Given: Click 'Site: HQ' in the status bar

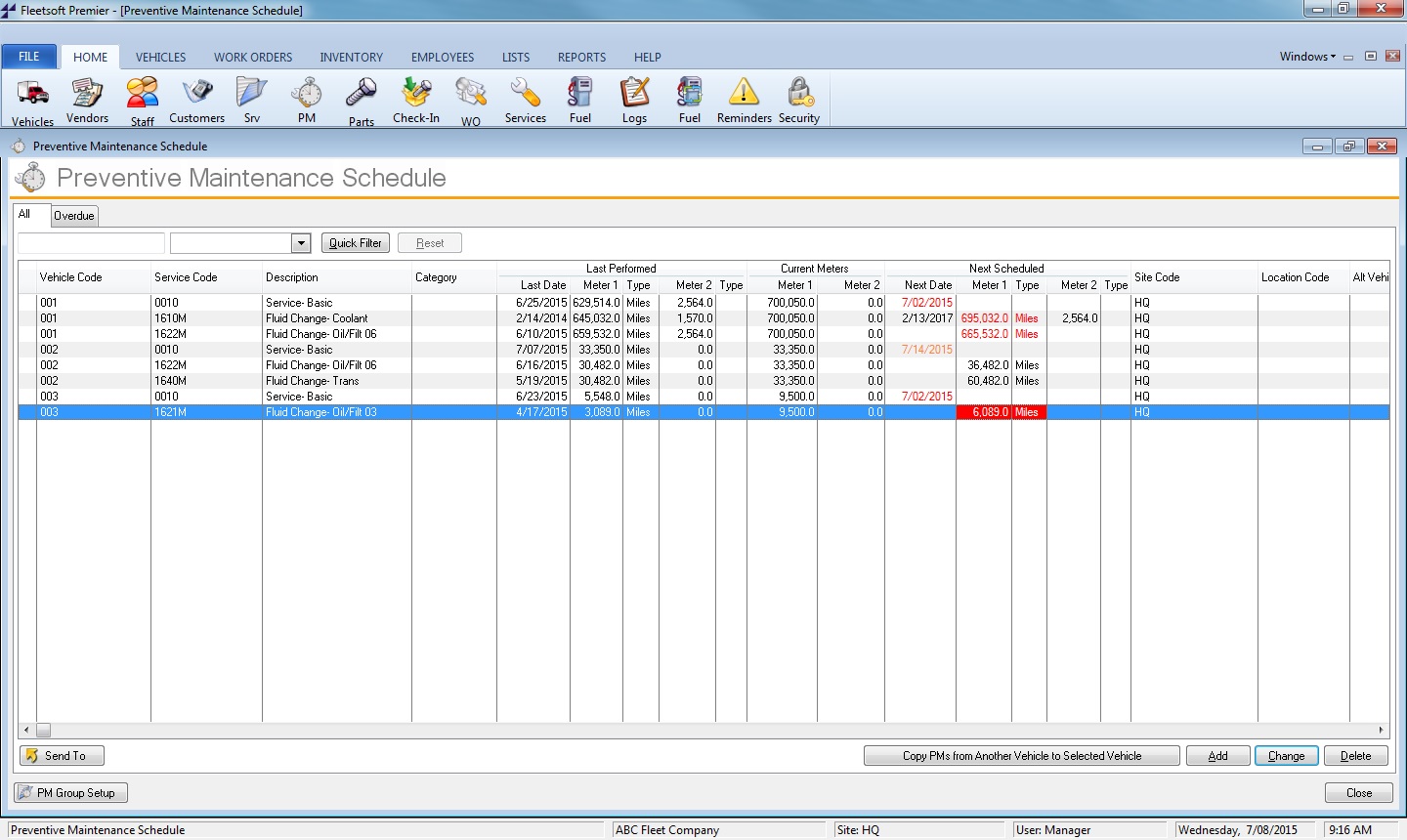Looking at the screenshot, I should pos(858,830).
